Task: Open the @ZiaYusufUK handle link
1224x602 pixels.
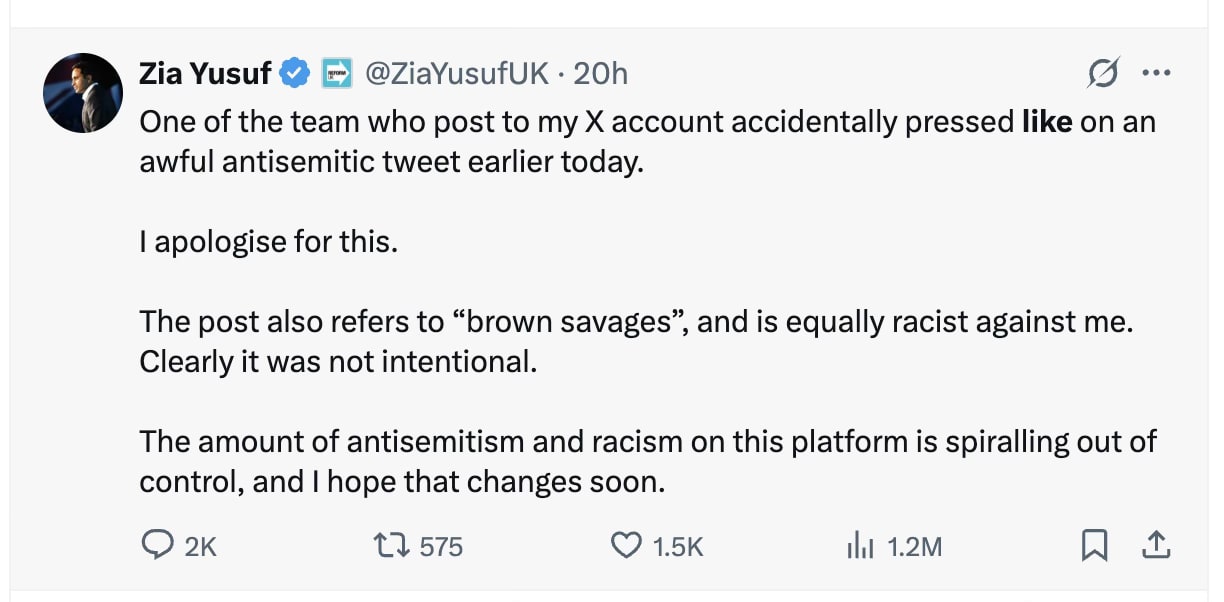Action: (x=456, y=73)
